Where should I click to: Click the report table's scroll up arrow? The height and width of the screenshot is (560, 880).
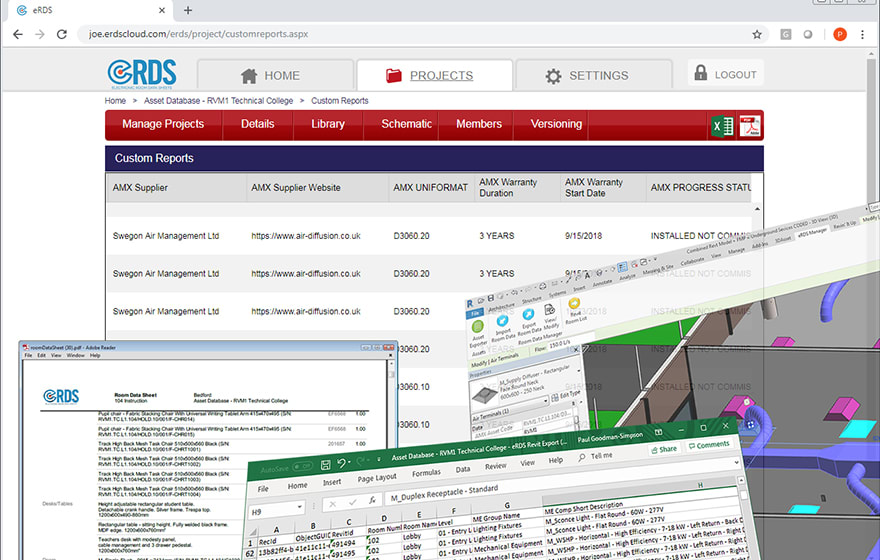[757, 209]
